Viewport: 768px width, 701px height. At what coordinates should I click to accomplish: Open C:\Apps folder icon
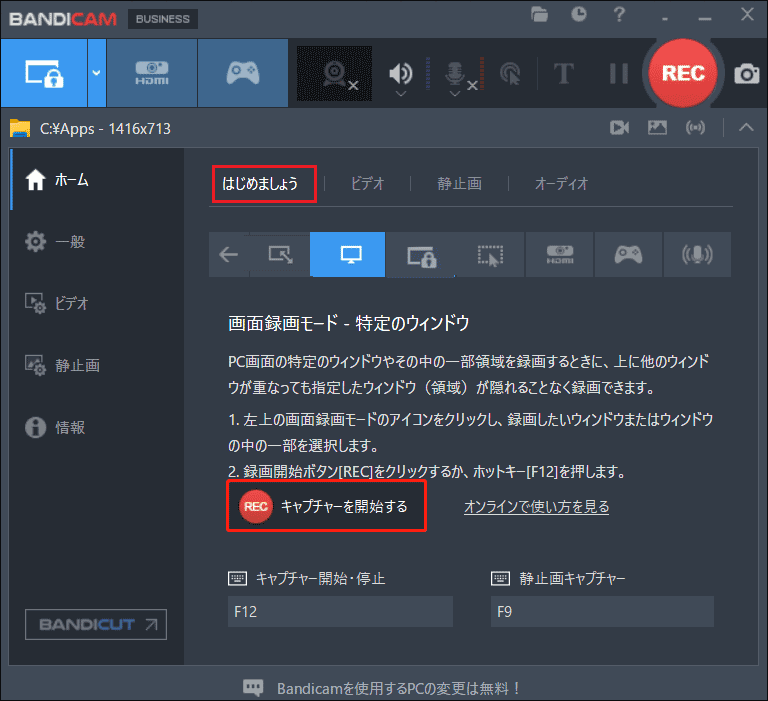(20, 128)
